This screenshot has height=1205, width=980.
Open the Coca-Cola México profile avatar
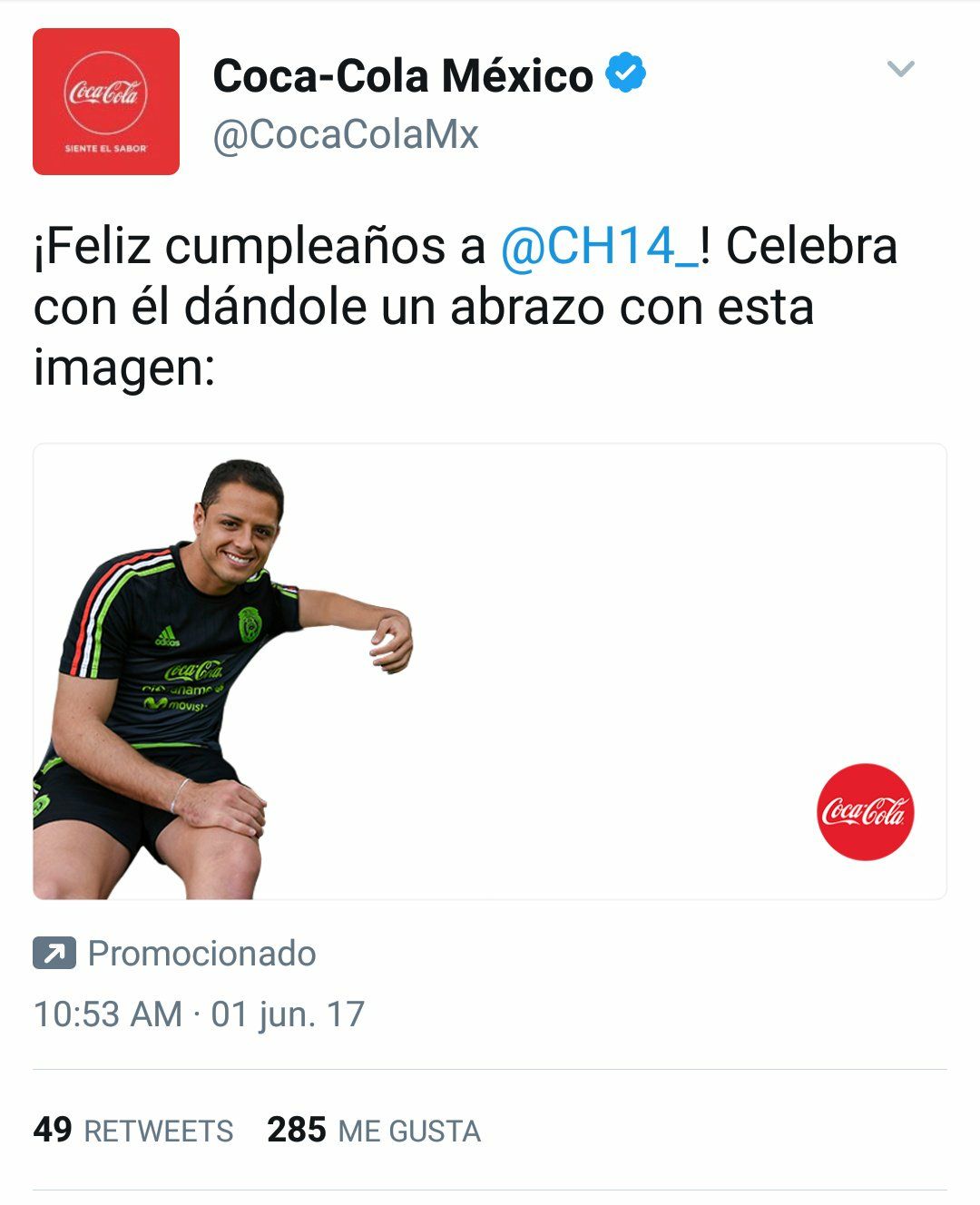(x=106, y=102)
